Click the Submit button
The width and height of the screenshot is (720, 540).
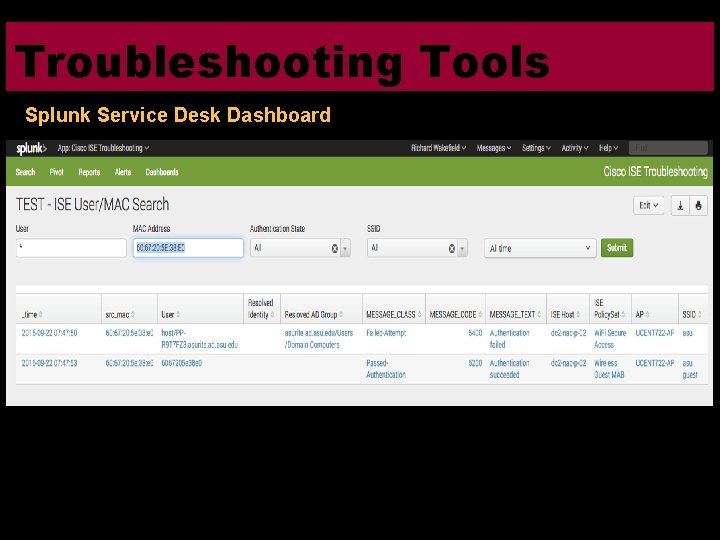[617, 248]
